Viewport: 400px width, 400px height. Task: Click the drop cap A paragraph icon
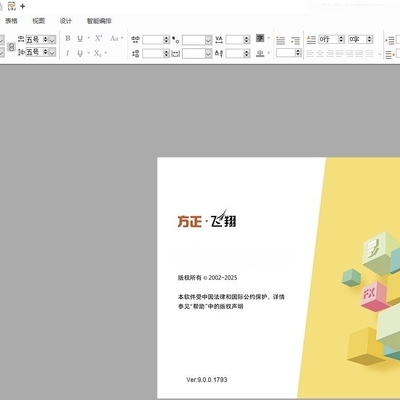pyautogui.click(x=311, y=40)
